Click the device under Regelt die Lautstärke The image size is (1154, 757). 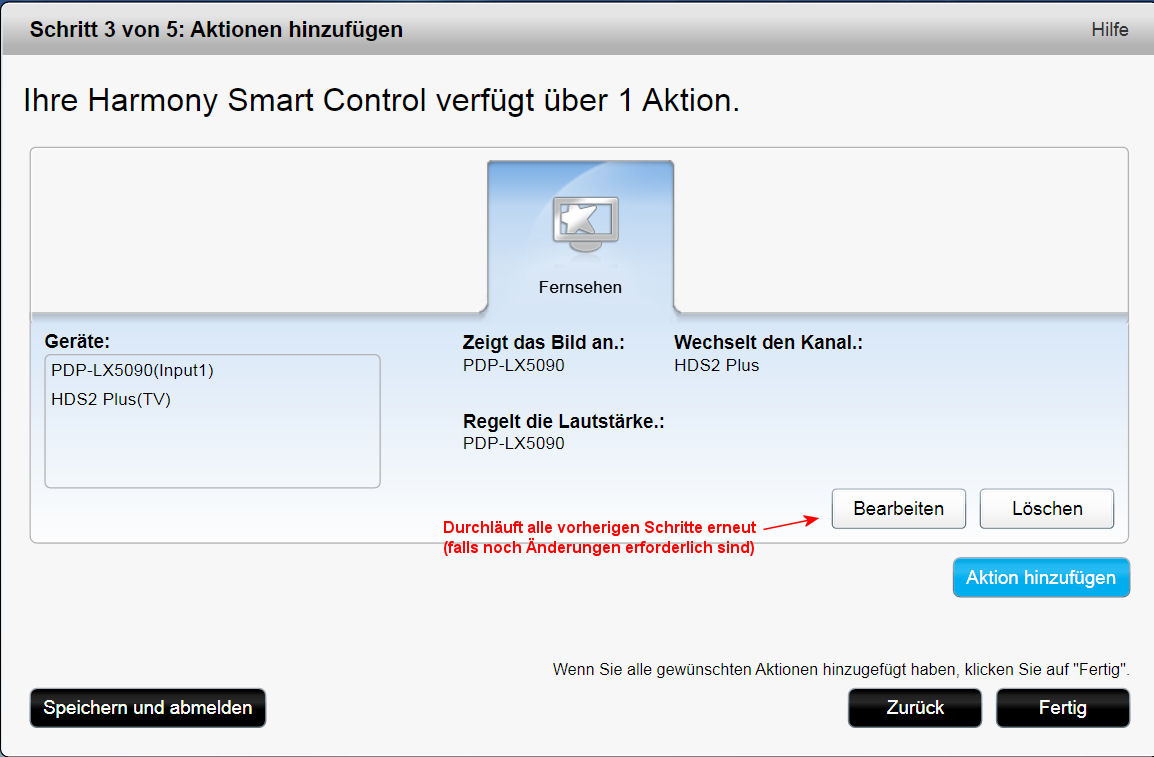(513, 443)
